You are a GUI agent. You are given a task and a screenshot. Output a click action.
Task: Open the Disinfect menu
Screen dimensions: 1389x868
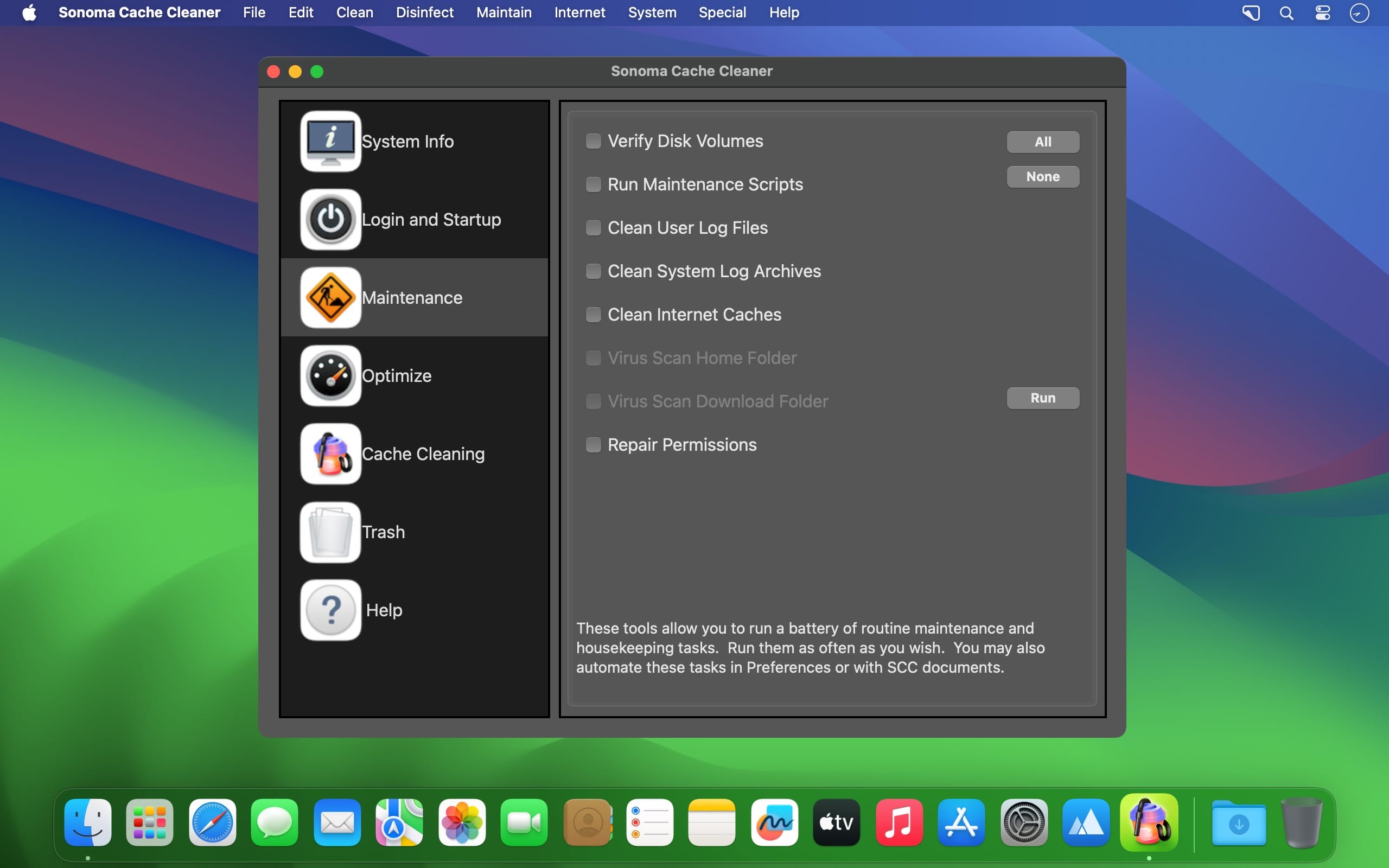pyautogui.click(x=425, y=12)
